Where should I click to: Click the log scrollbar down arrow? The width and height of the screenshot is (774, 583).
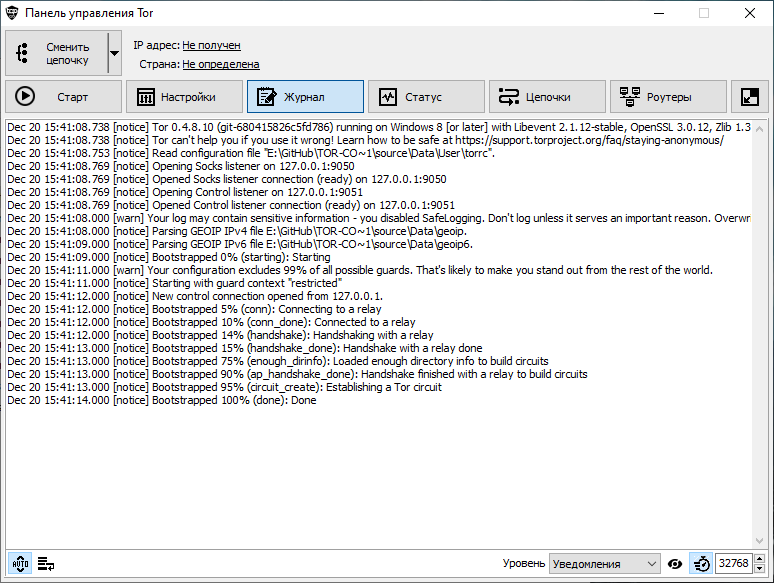click(760, 541)
